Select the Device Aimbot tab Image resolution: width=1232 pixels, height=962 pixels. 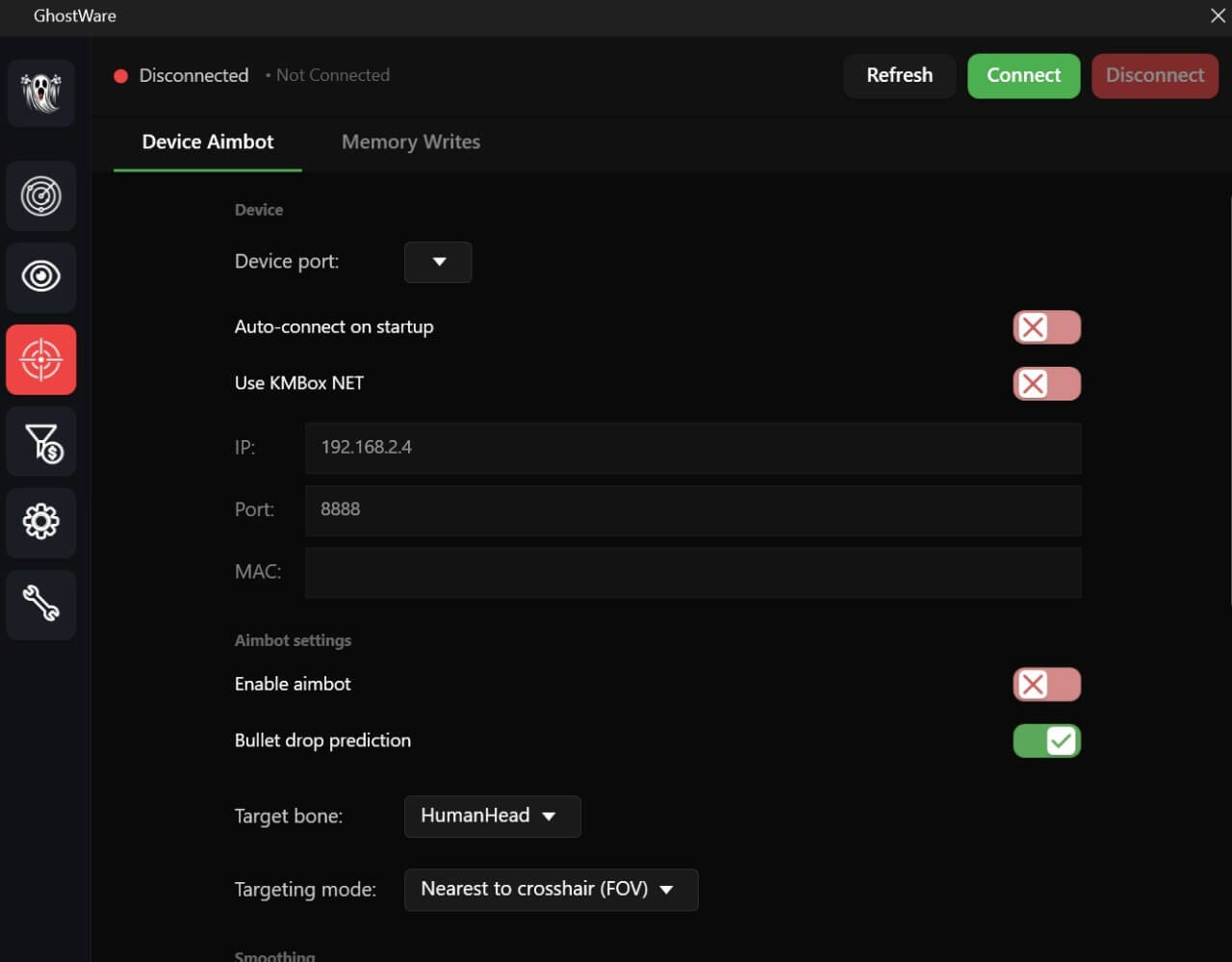tap(208, 143)
